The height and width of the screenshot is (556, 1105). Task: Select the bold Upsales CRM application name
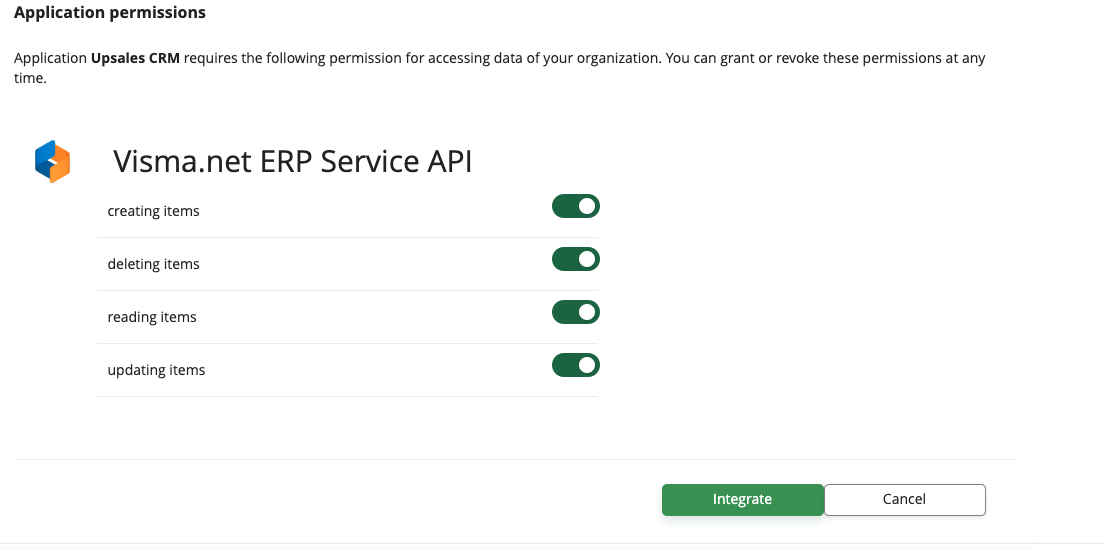[x=135, y=58]
